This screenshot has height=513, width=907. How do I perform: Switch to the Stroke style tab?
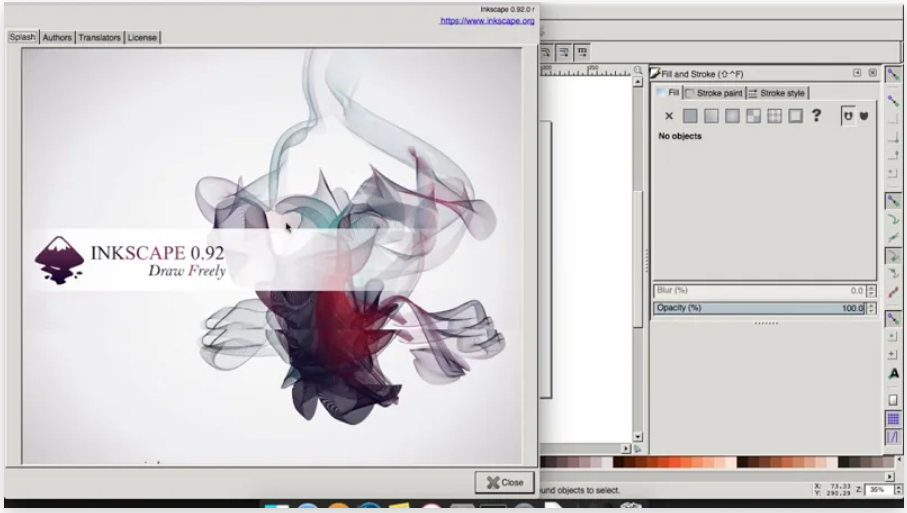coord(777,93)
